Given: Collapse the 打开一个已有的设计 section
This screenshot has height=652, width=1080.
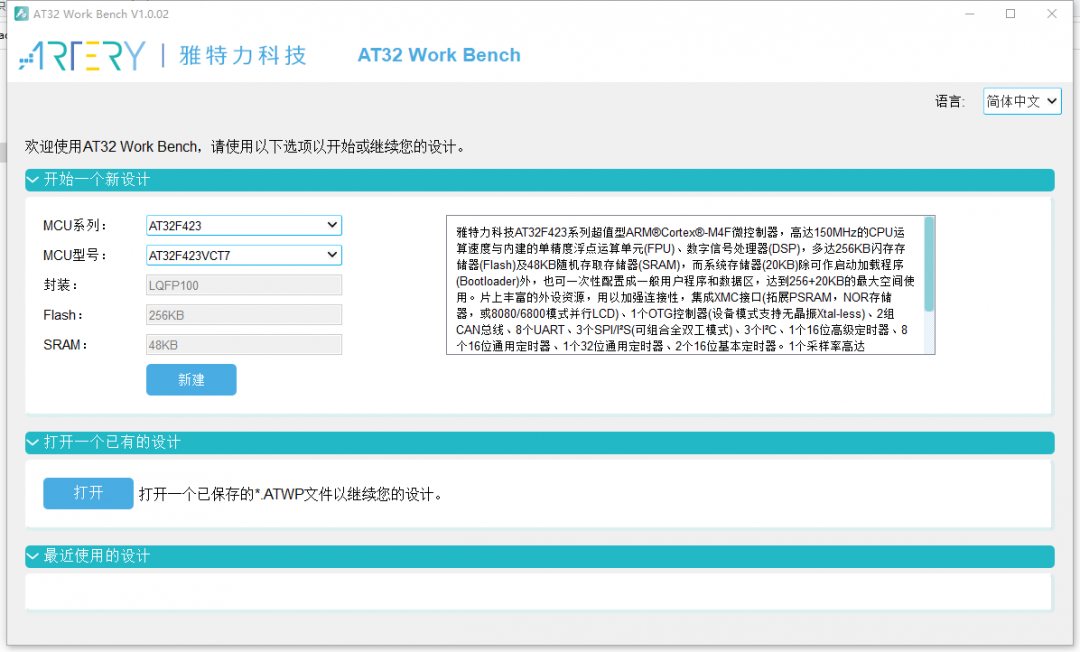Looking at the screenshot, I should click(x=32, y=443).
